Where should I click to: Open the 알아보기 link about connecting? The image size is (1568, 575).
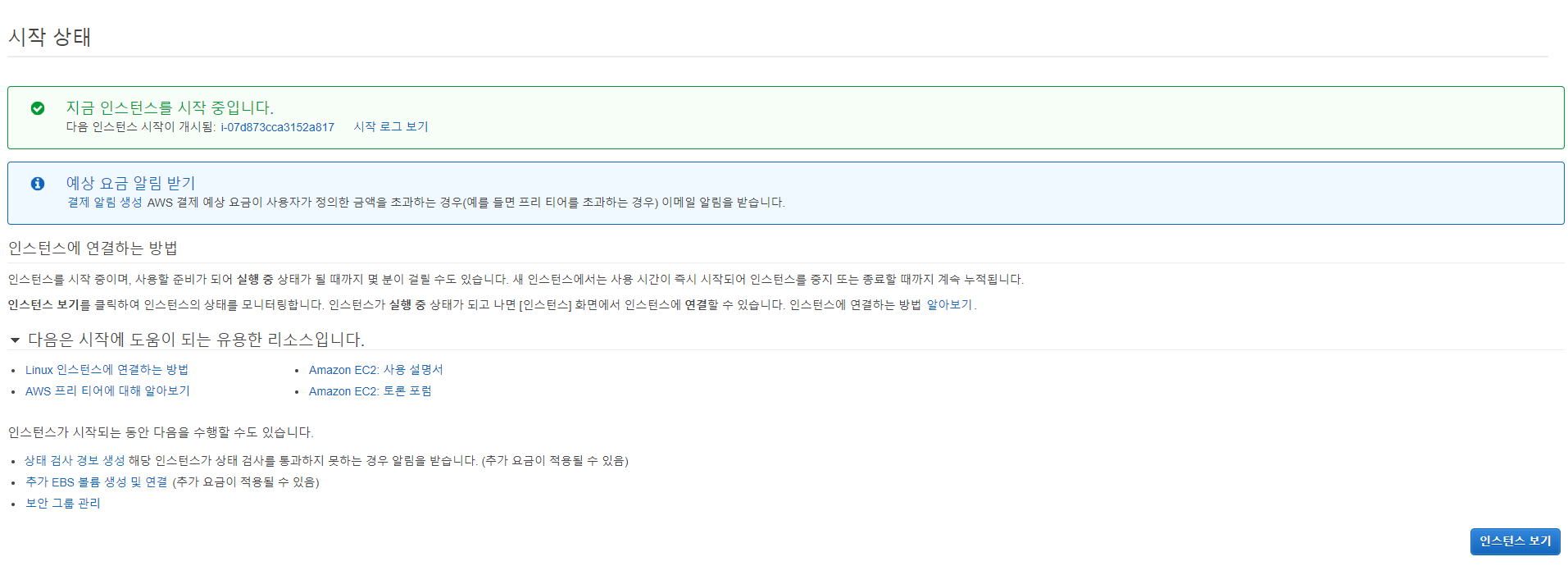[x=949, y=305]
